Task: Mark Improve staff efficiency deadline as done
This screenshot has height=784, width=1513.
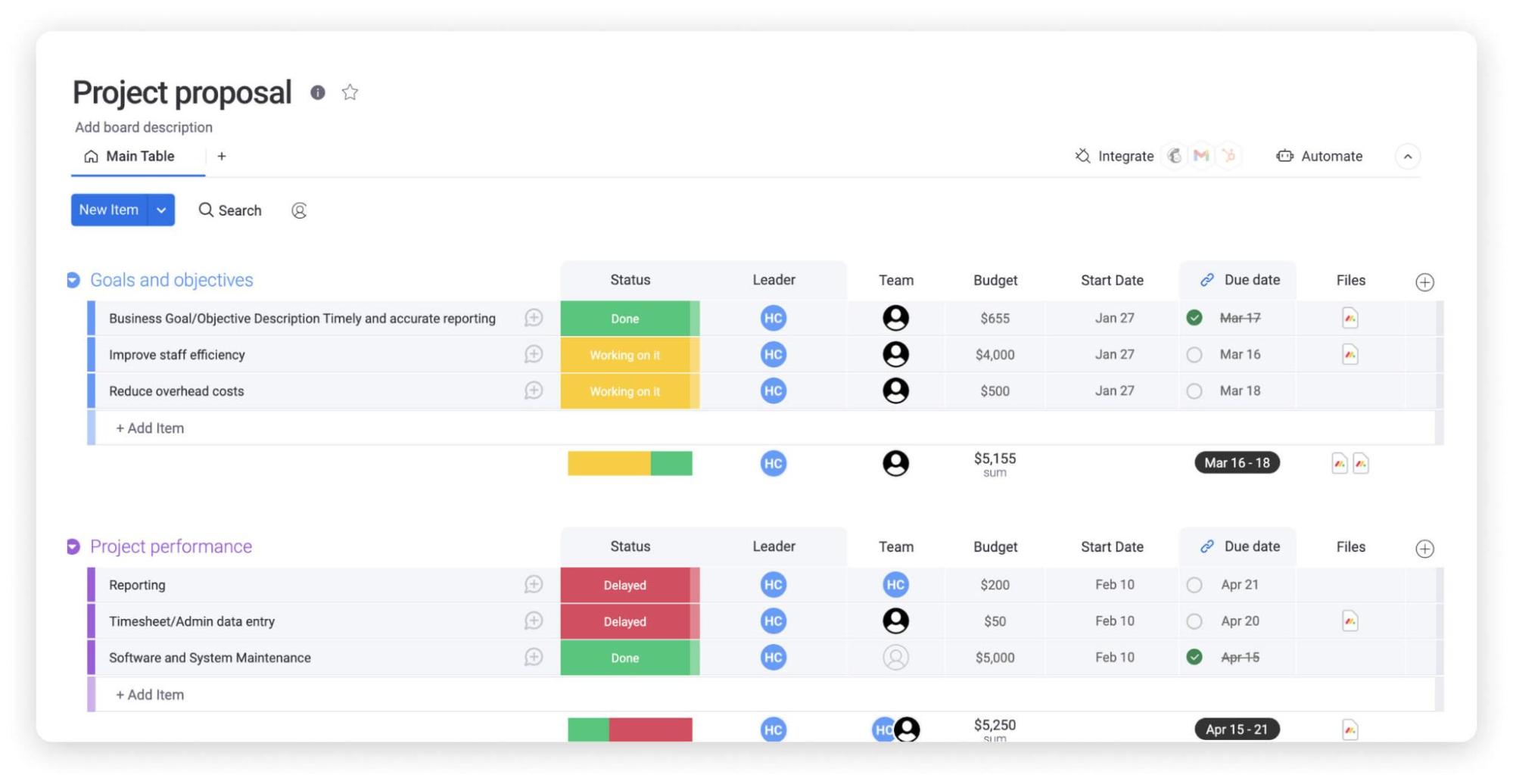Action: [1194, 354]
